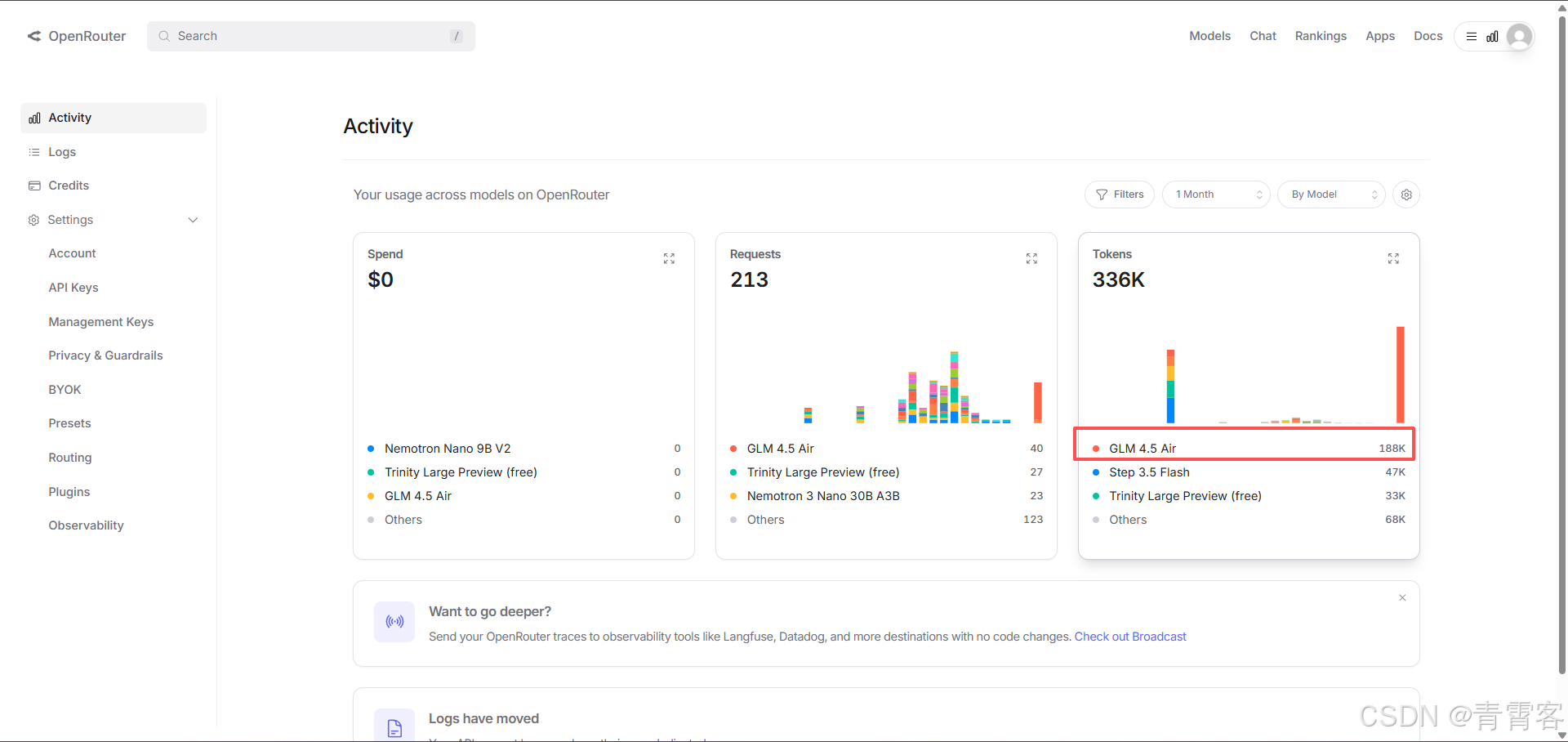Click the Broadcast signal icon in banner
The height and width of the screenshot is (742, 1568).
(394, 622)
